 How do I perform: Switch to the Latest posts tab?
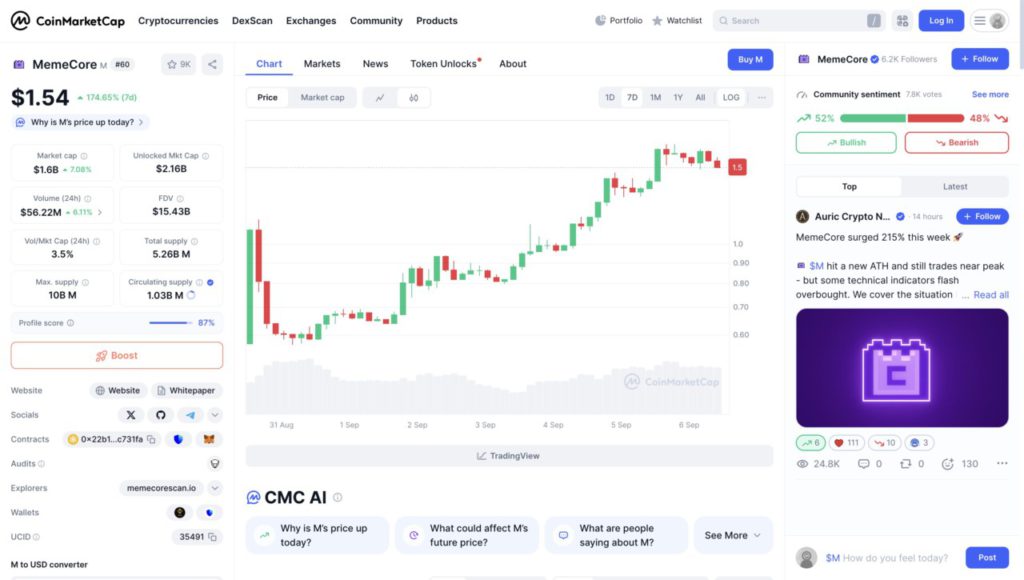[955, 186]
